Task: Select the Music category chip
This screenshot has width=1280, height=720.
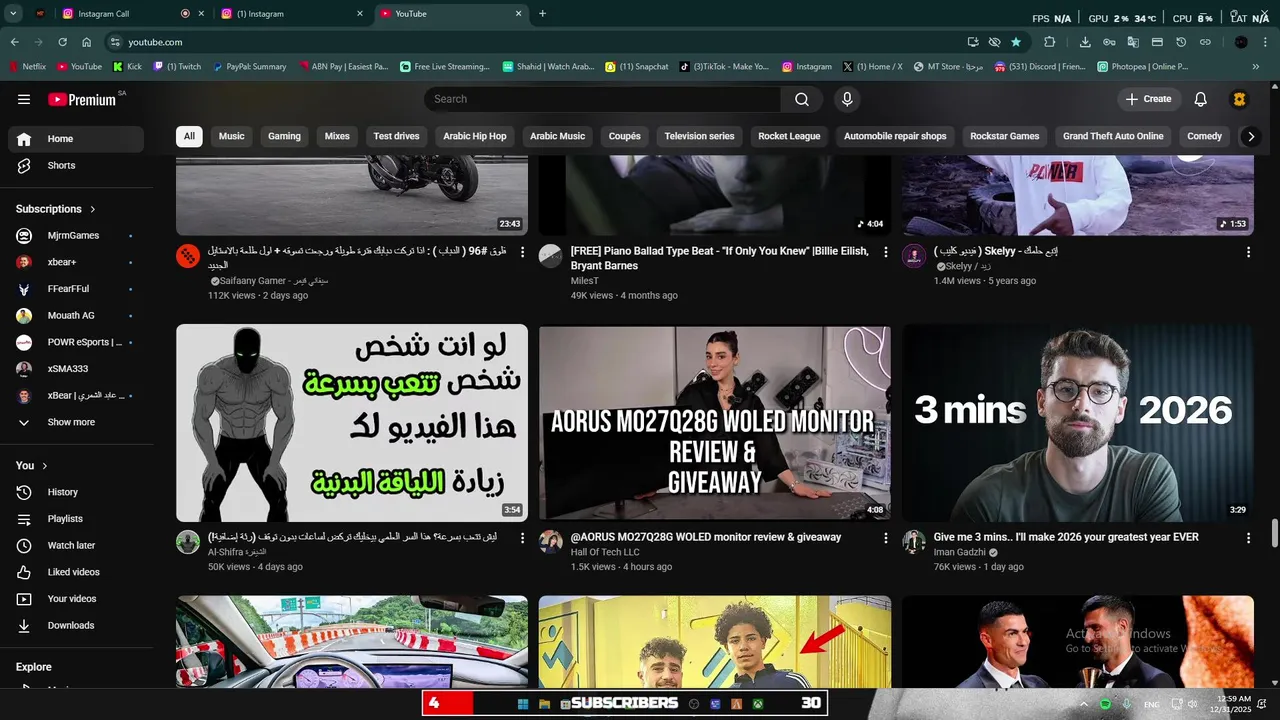Action: click(232, 136)
